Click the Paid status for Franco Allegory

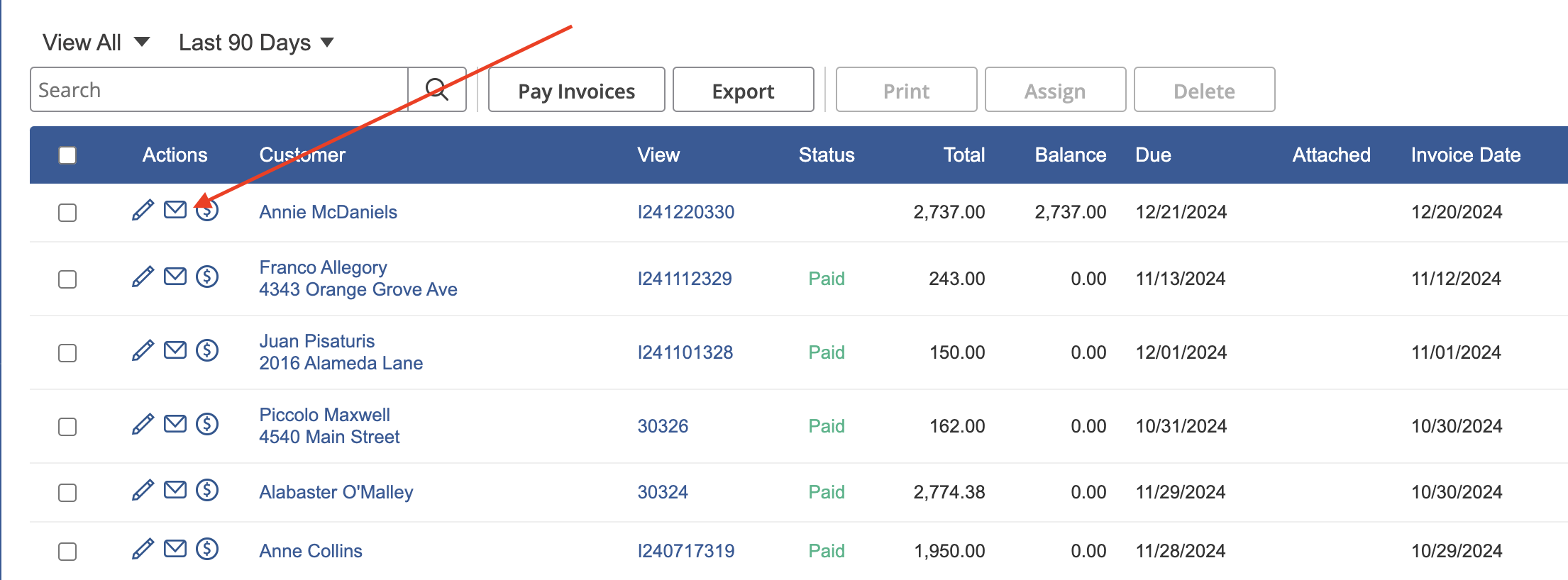pos(827,279)
